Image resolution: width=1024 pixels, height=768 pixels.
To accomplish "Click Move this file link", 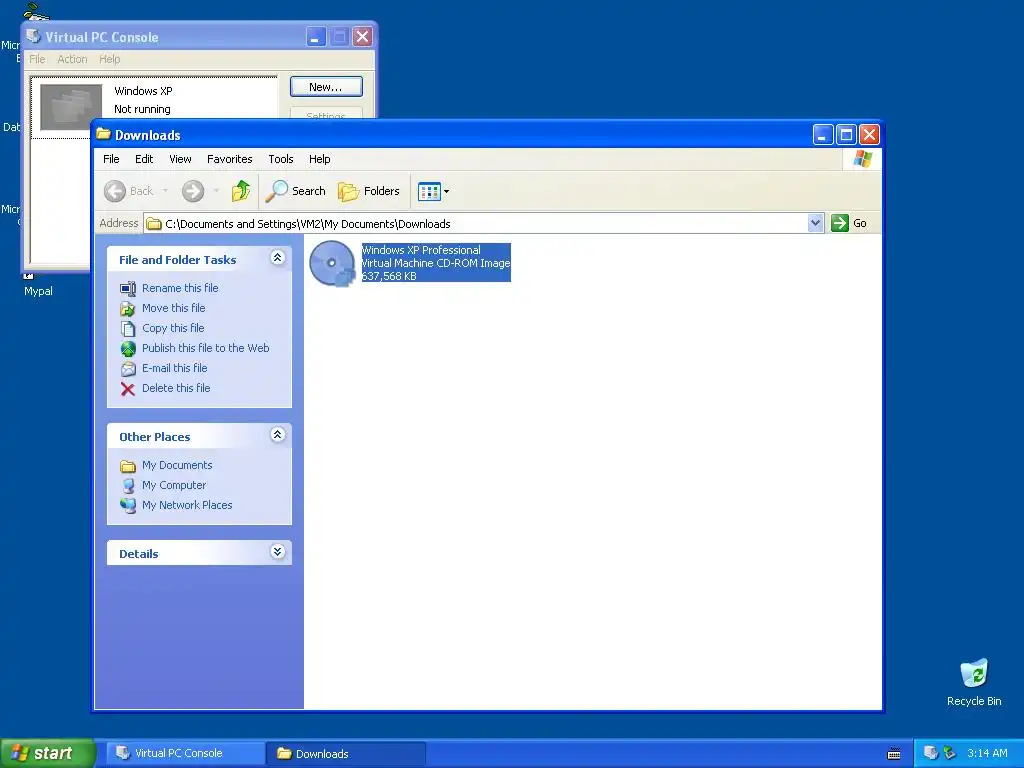I will click(x=174, y=308).
